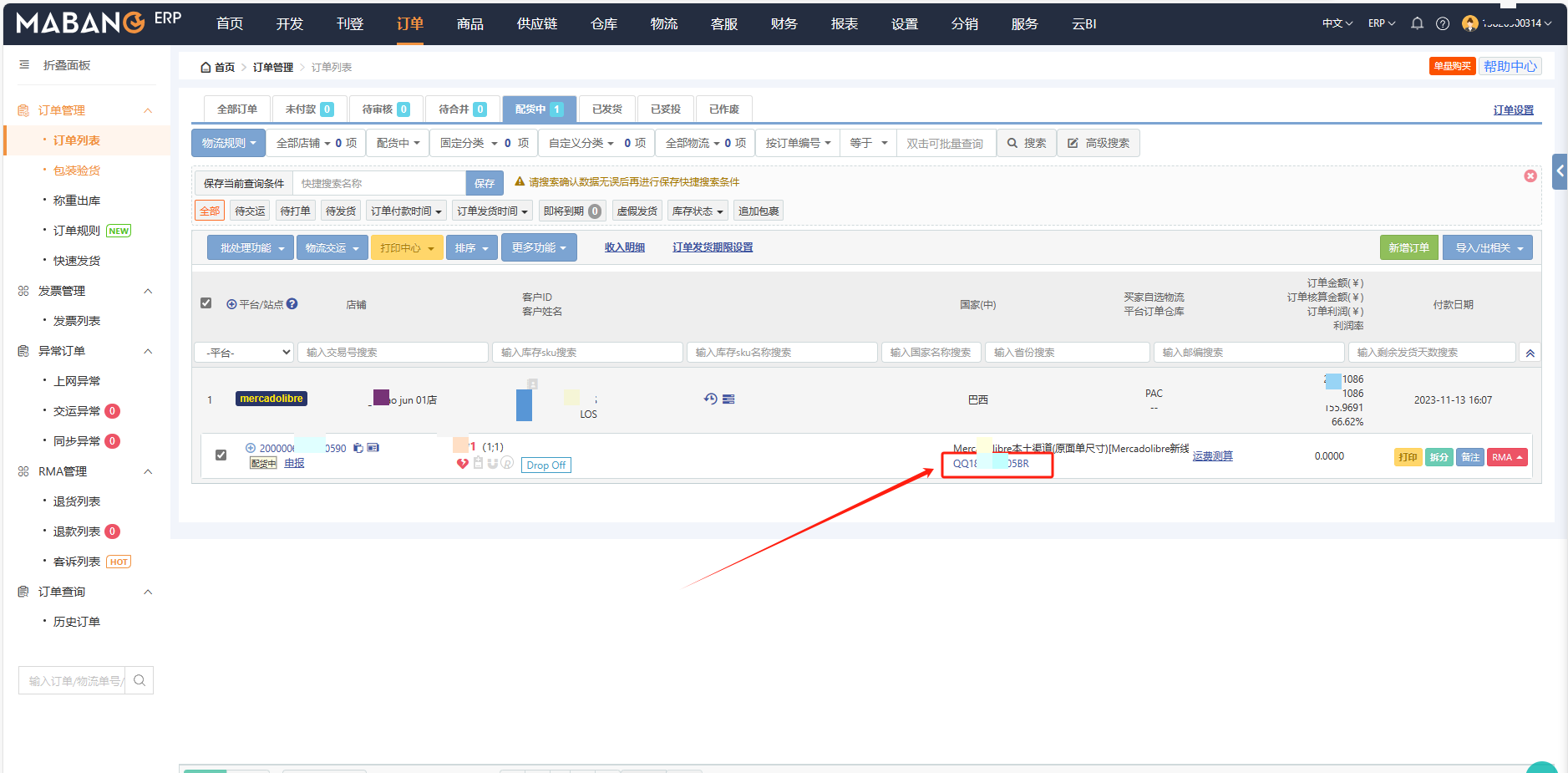Viewport: 1568px width, 773px height.
Task: Open the notification bell
Action: 1417,23
